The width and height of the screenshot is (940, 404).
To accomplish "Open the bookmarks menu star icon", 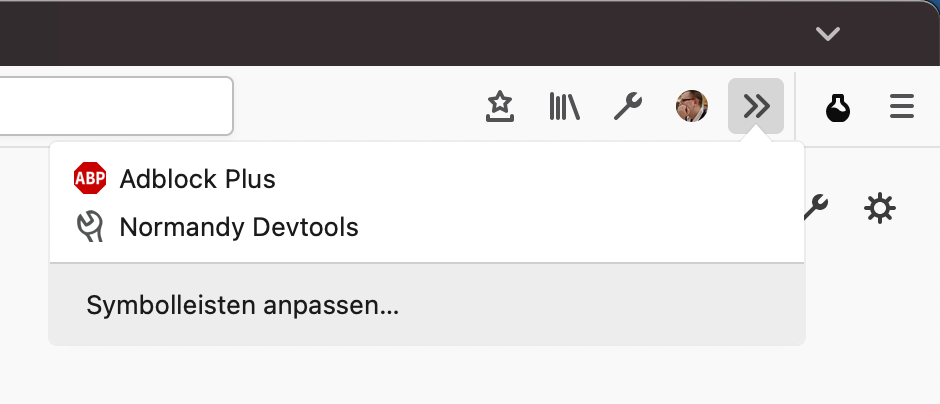I will [x=500, y=106].
